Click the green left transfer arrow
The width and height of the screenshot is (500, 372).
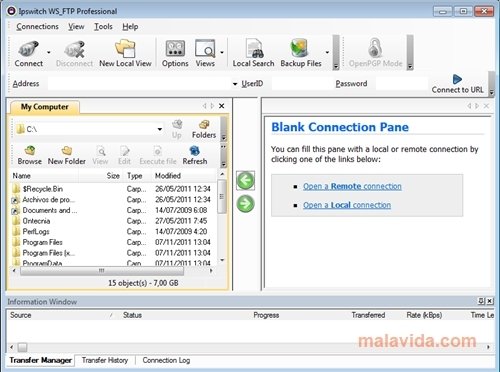(x=245, y=180)
